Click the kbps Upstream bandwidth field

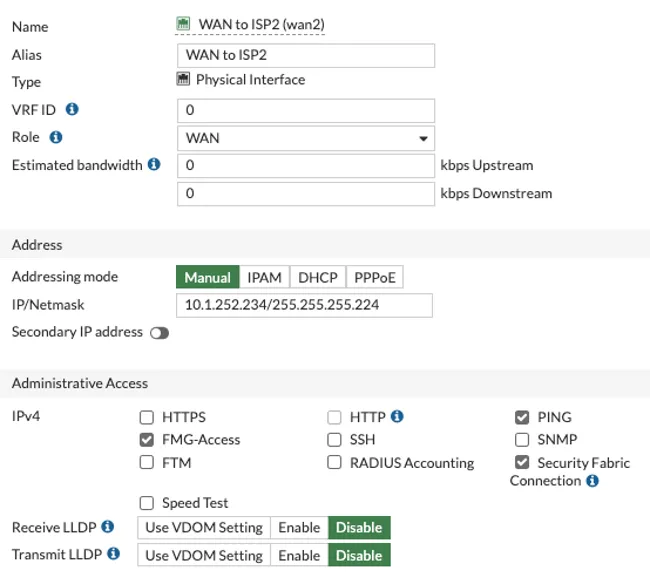[306, 166]
